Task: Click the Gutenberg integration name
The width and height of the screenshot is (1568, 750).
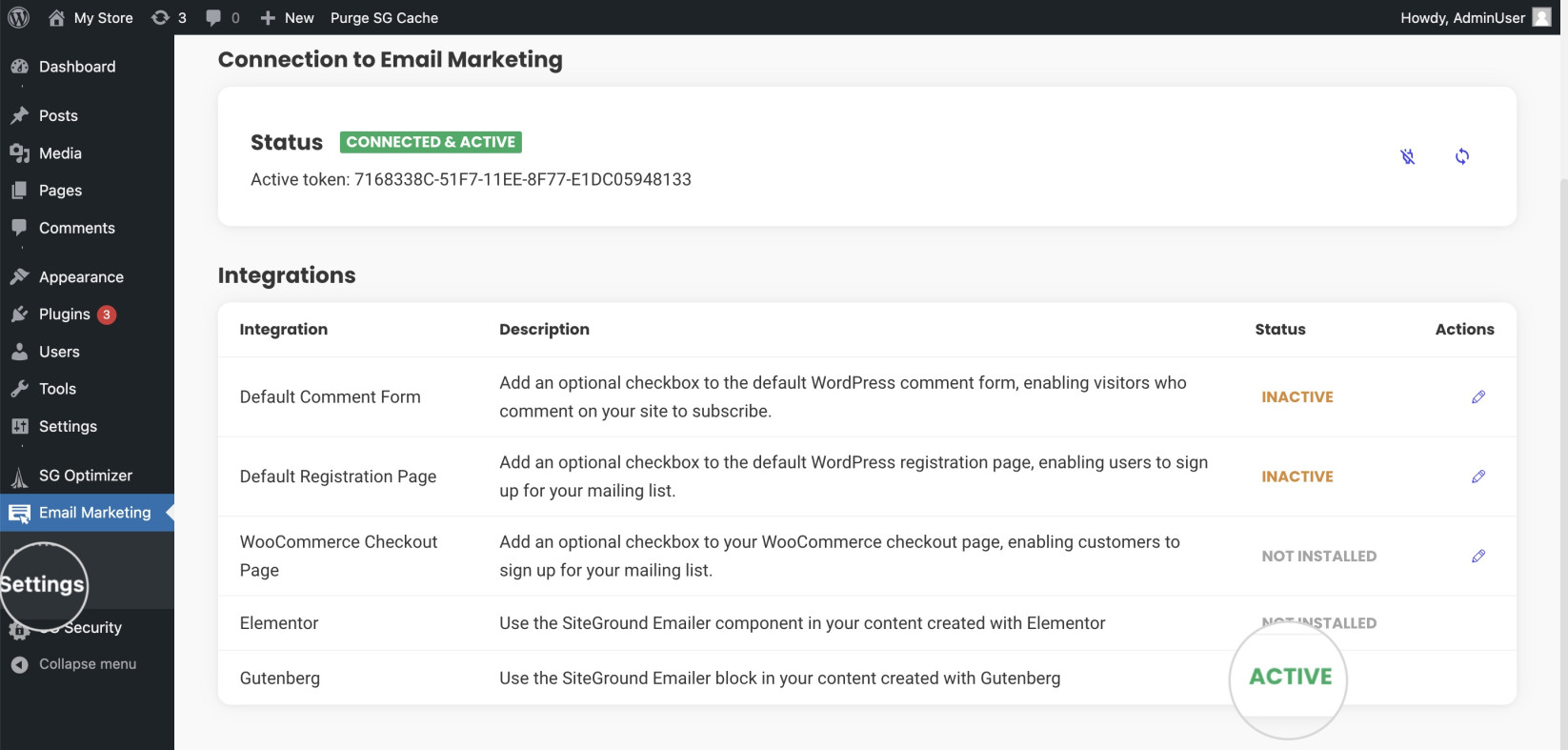Action: pyautogui.click(x=280, y=679)
